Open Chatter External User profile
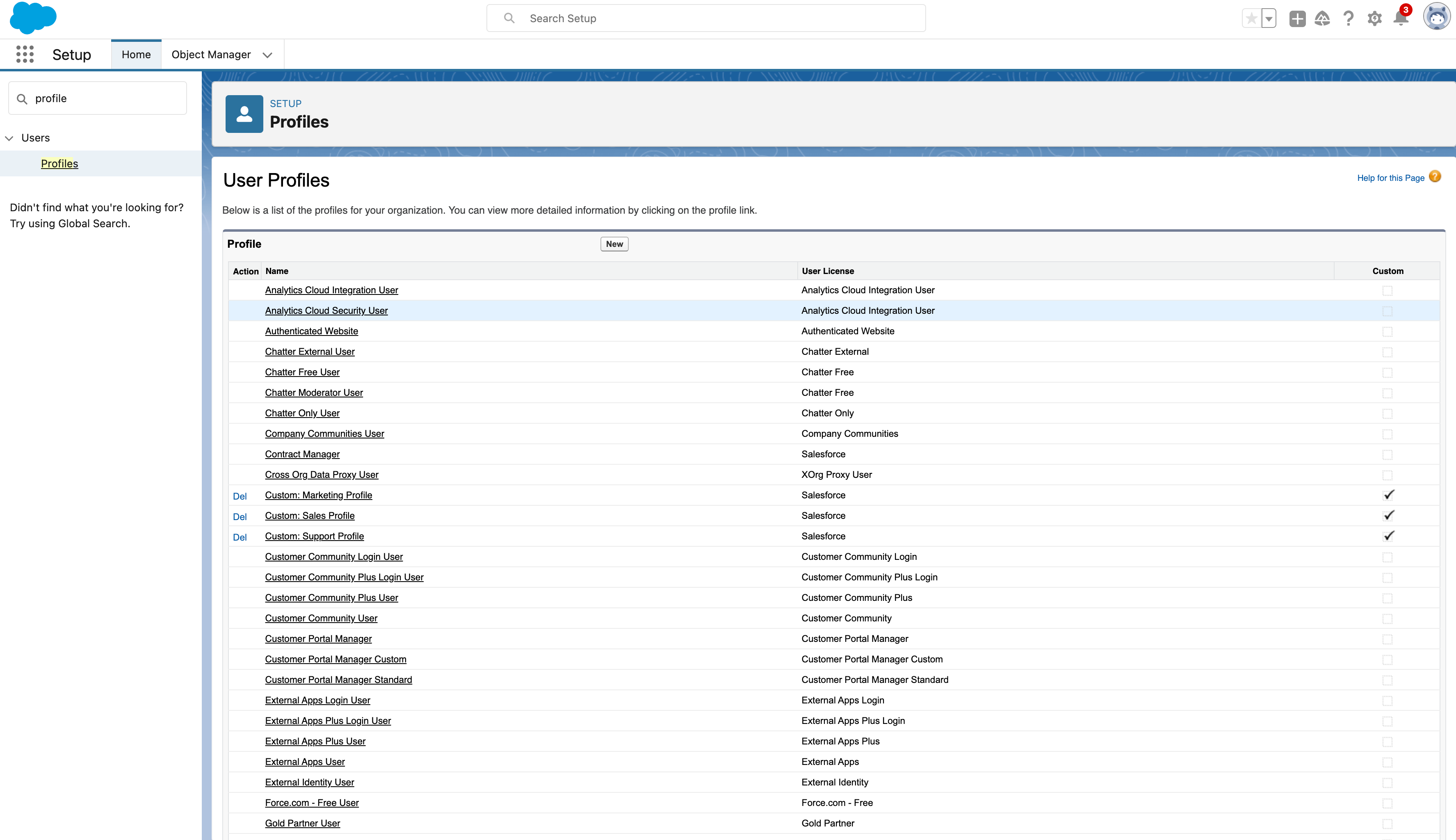The image size is (1456, 840). click(x=310, y=352)
